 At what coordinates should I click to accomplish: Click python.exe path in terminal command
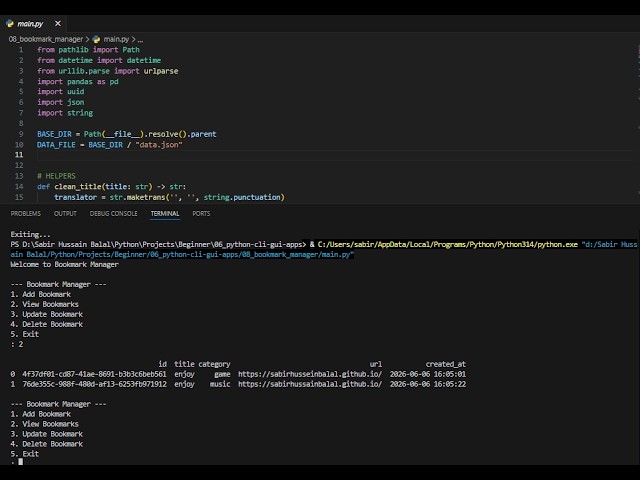coord(448,244)
